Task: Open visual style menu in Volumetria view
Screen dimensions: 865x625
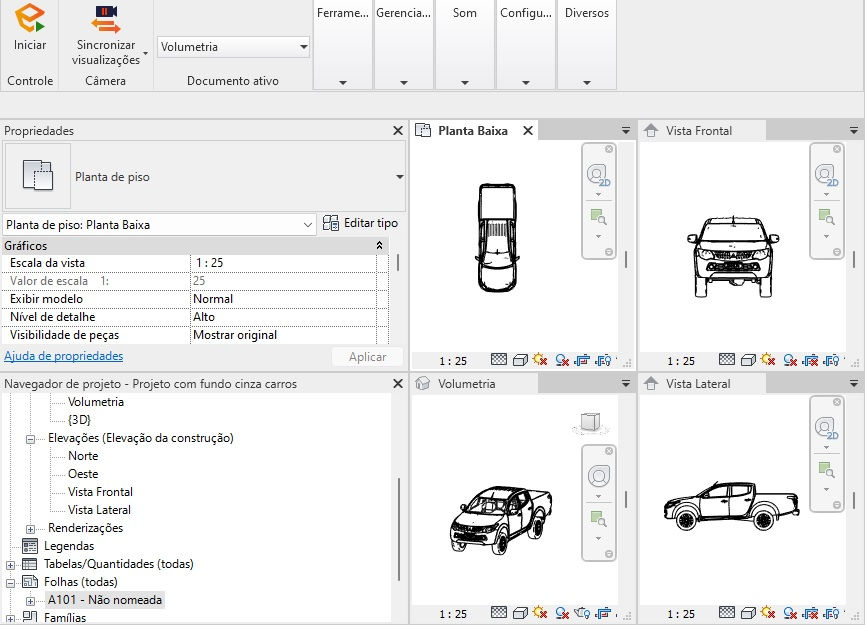Action: tap(520, 613)
